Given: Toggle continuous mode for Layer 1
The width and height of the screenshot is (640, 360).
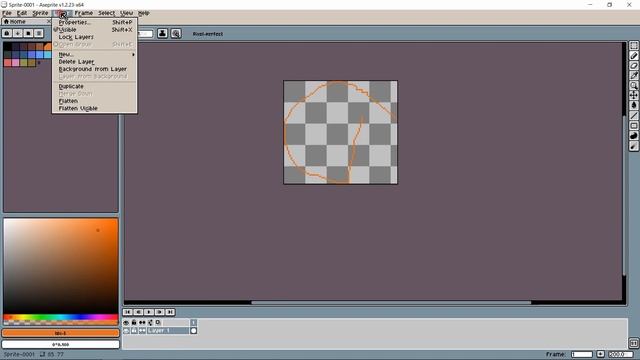Looking at the screenshot, I should click(142, 331).
